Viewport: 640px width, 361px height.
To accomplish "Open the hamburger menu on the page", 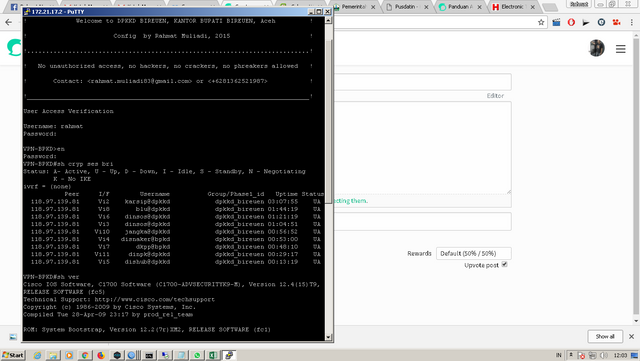I will click(621, 49).
